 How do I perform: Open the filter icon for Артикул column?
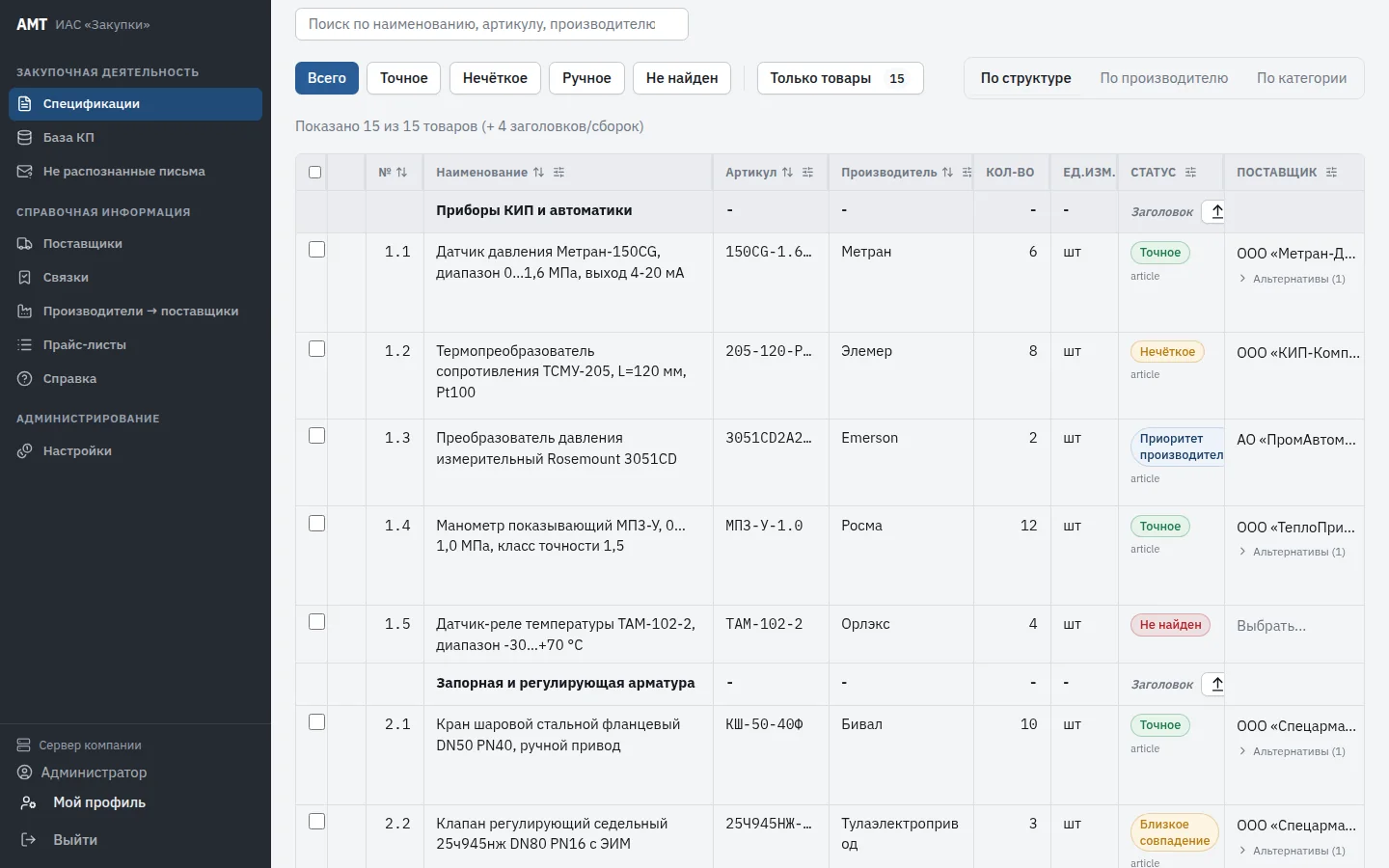point(808,173)
